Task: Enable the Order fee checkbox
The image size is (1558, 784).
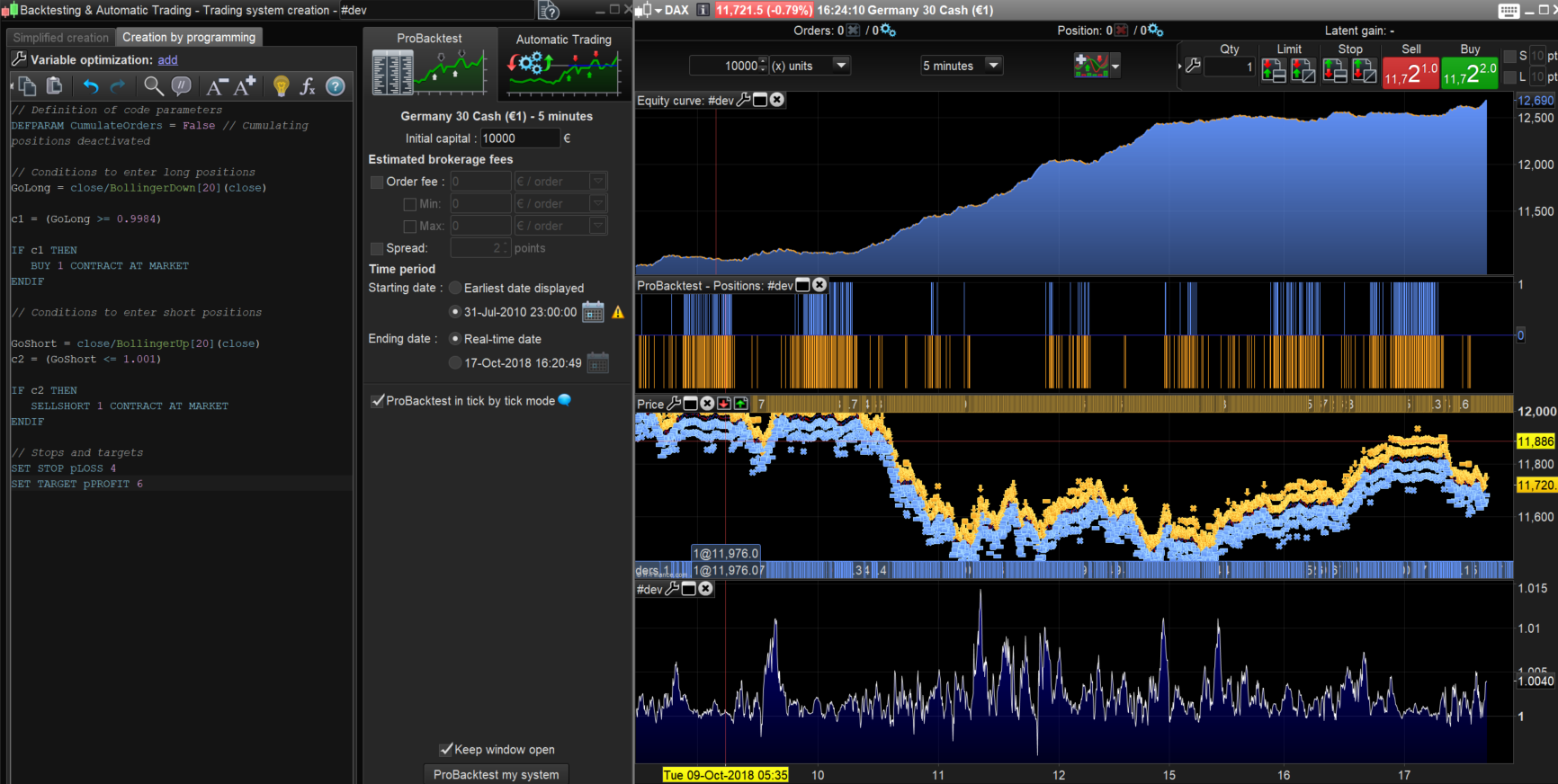Action: click(377, 182)
